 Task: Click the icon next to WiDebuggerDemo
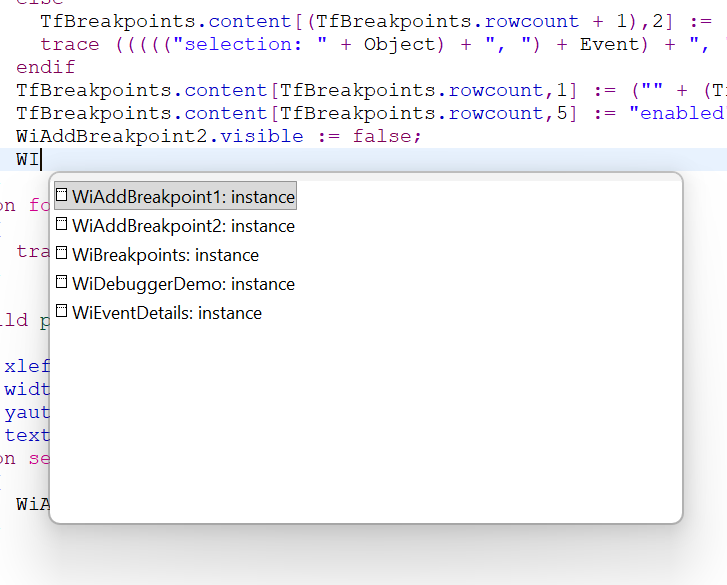pyautogui.click(x=62, y=283)
